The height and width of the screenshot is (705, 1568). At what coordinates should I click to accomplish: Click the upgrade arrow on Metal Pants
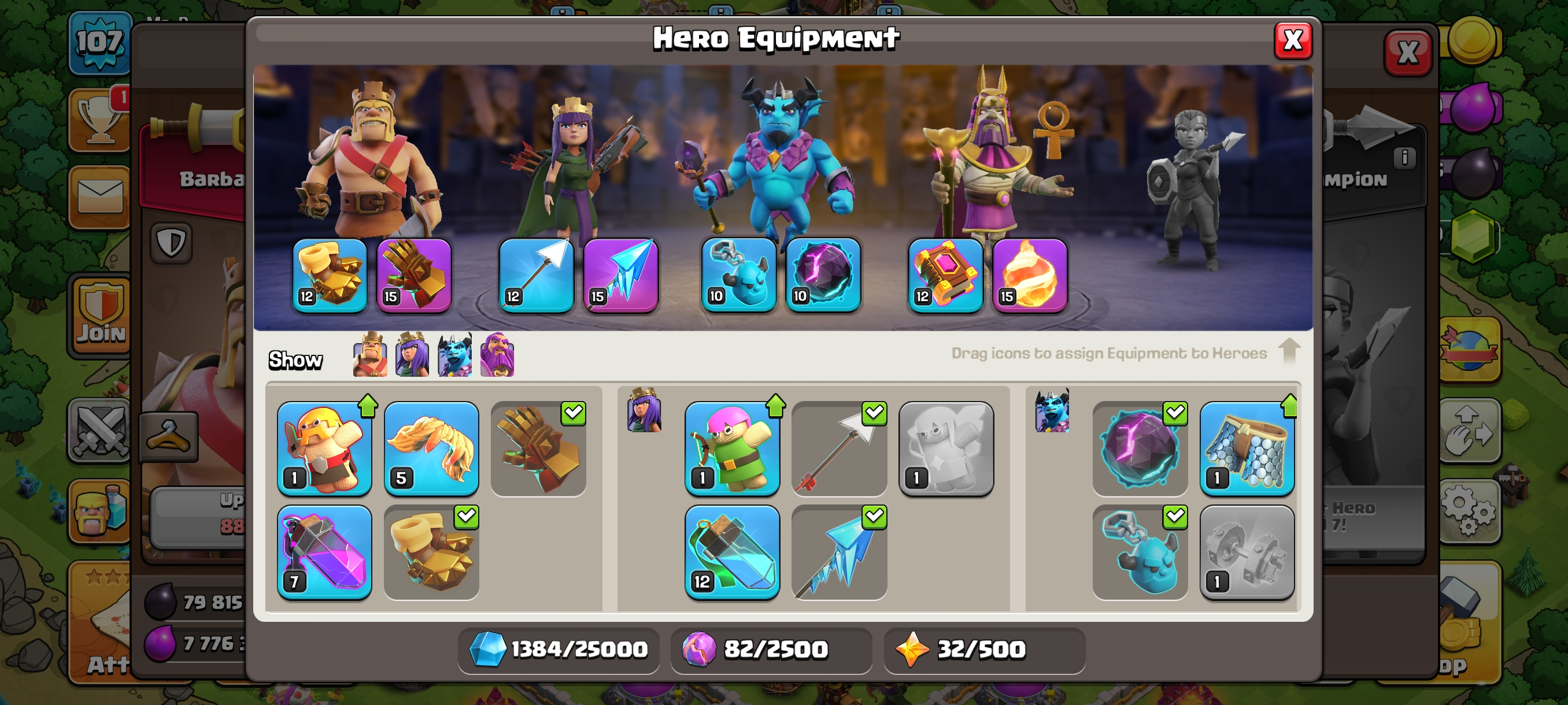pyautogui.click(x=1289, y=405)
